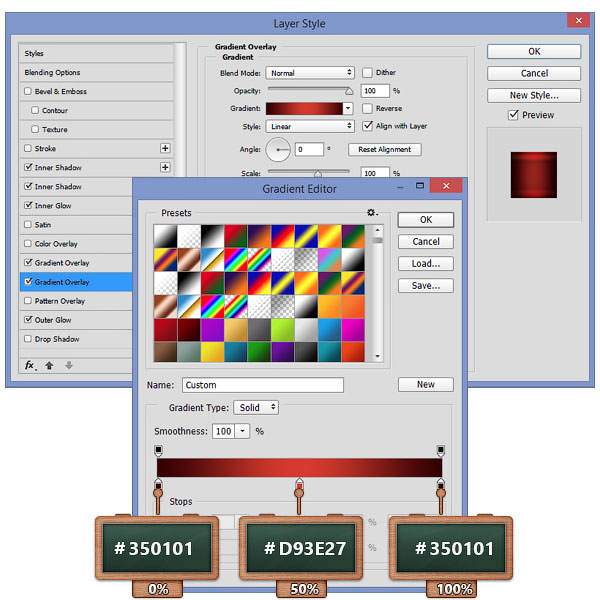Enable the Drop Shadow checkbox
The width and height of the screenshot is (600, 600).
tap(28, 339)
